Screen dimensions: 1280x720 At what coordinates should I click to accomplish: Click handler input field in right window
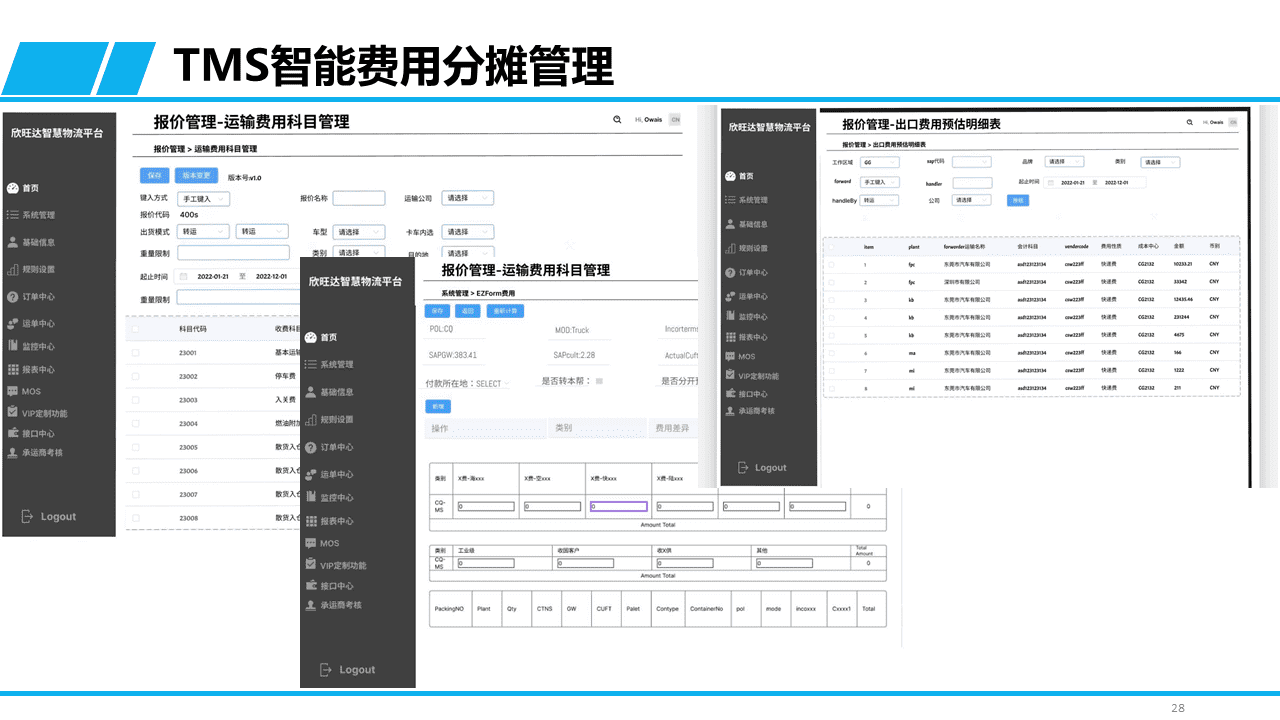(x=972, y=183)
